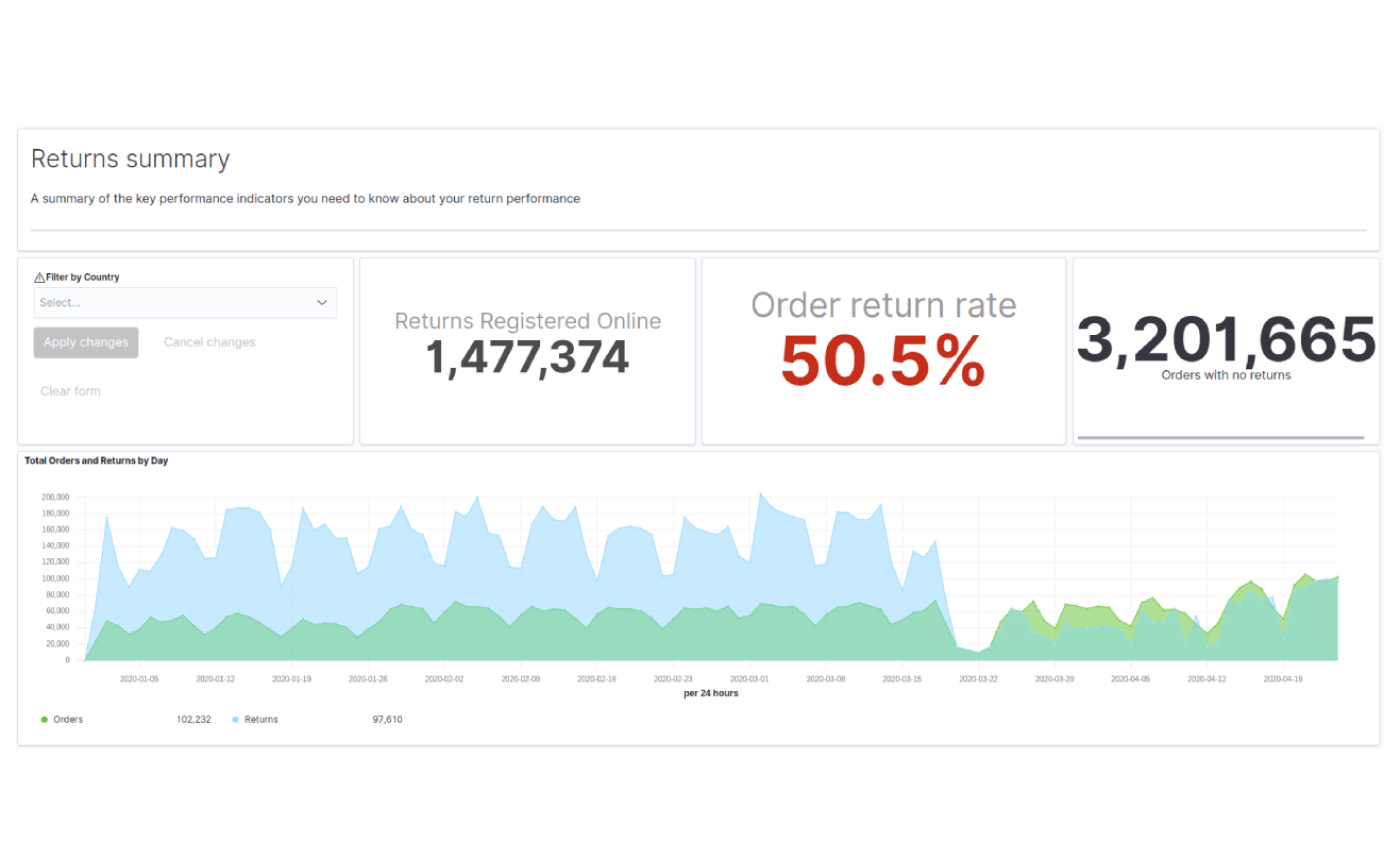Click the Total Orders and Returns by Day title
This screenshot has width=1400, height=849.
pyautogui.click(x=96, y=461)
